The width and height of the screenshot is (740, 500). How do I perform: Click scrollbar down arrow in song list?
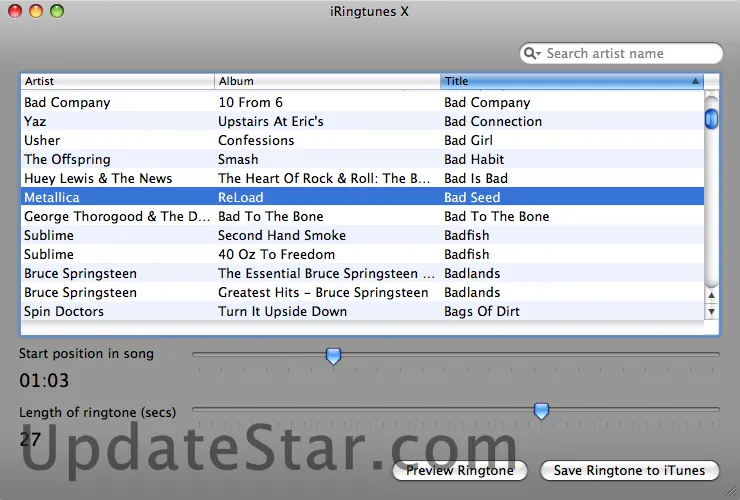click(712, 312)
